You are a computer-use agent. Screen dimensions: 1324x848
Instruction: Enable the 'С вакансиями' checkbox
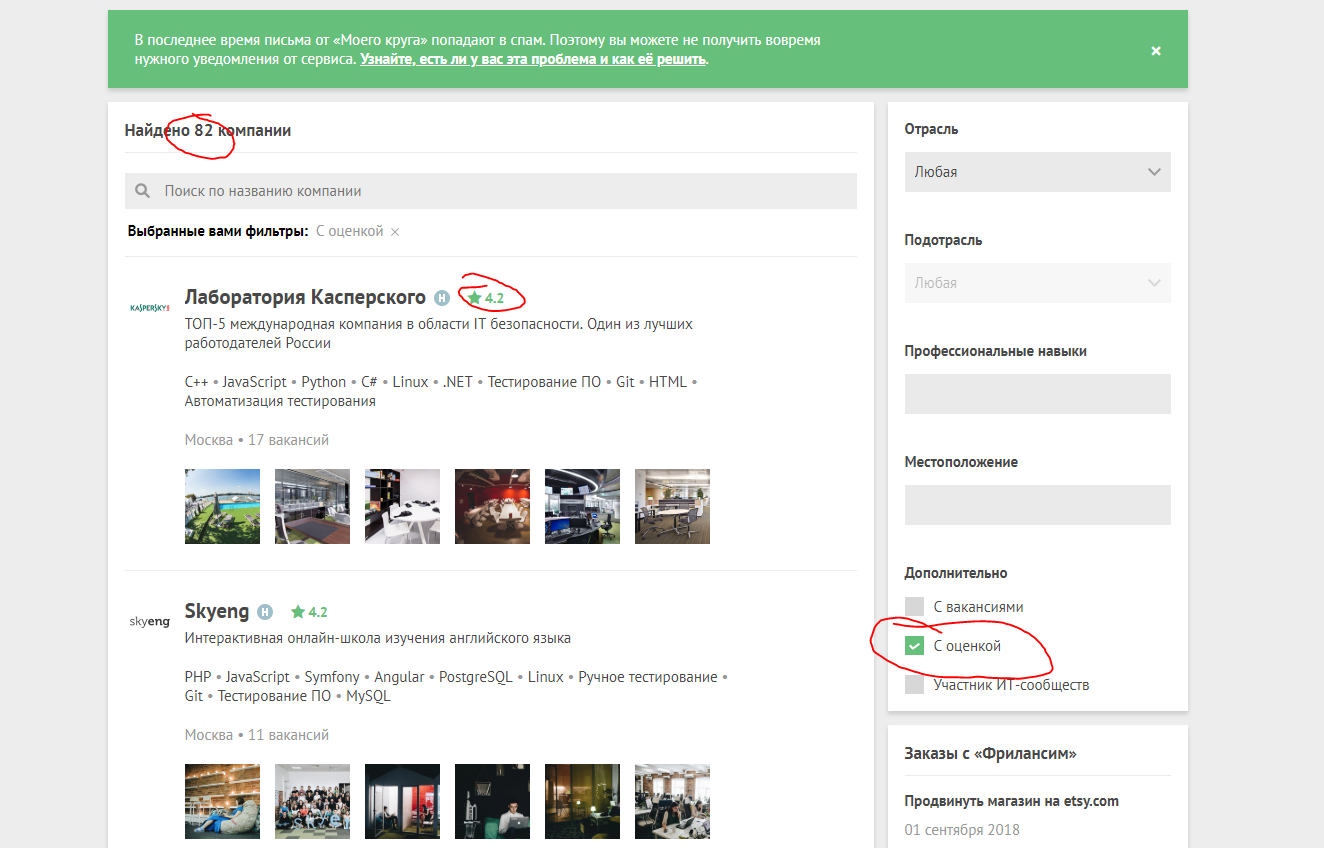pyautogui.click(x=914, y=607)
